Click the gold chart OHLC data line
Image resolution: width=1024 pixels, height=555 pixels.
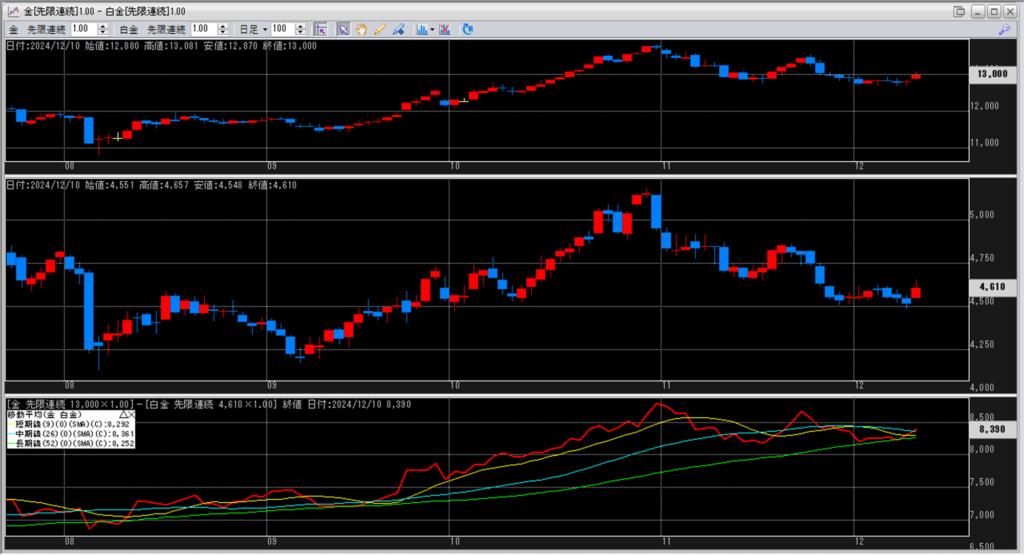161,46
